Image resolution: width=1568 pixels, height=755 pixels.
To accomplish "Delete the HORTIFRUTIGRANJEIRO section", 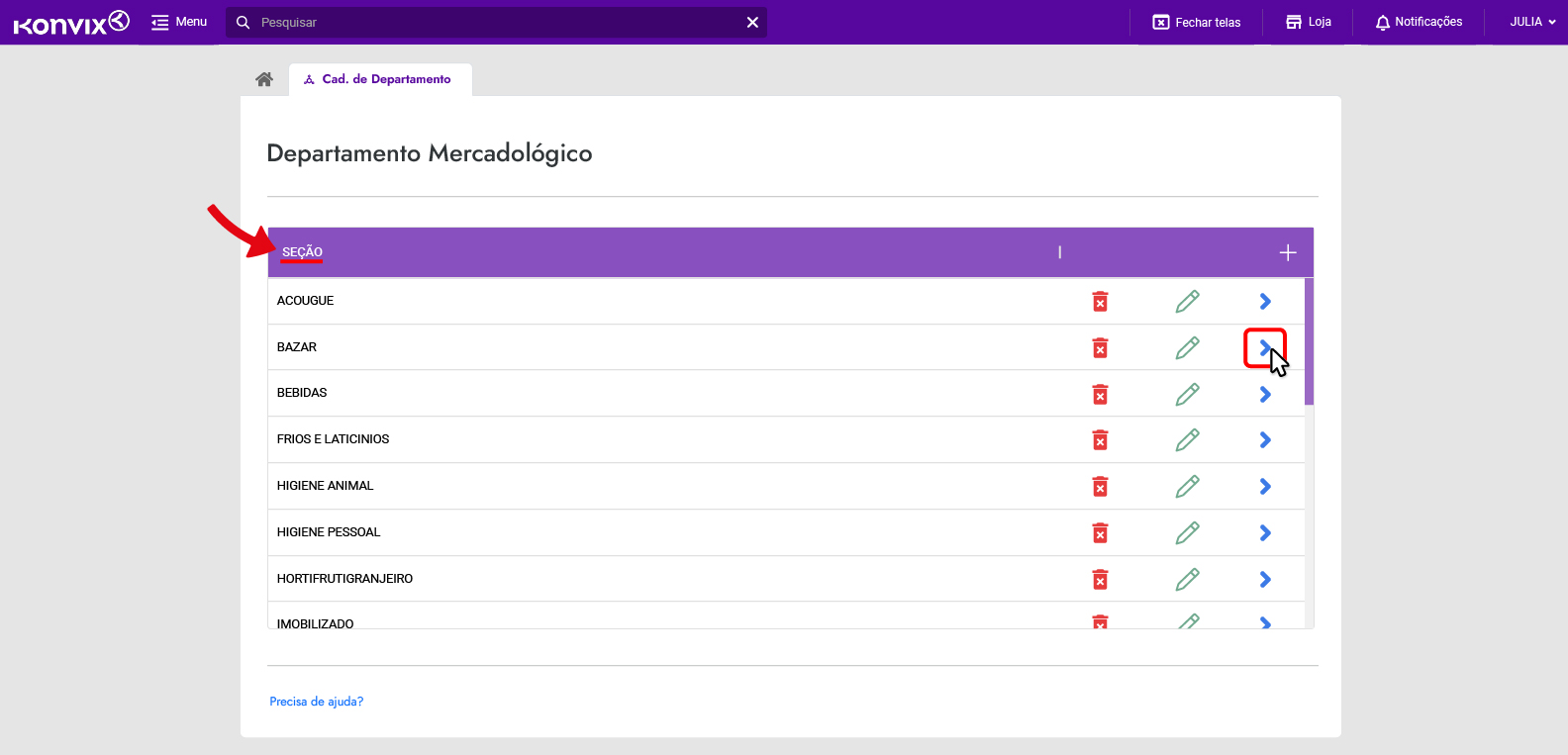I will click(x=1100, y=579).
